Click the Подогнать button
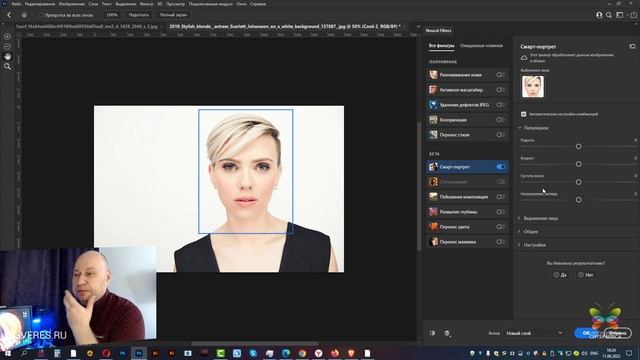 pos(139,15)
